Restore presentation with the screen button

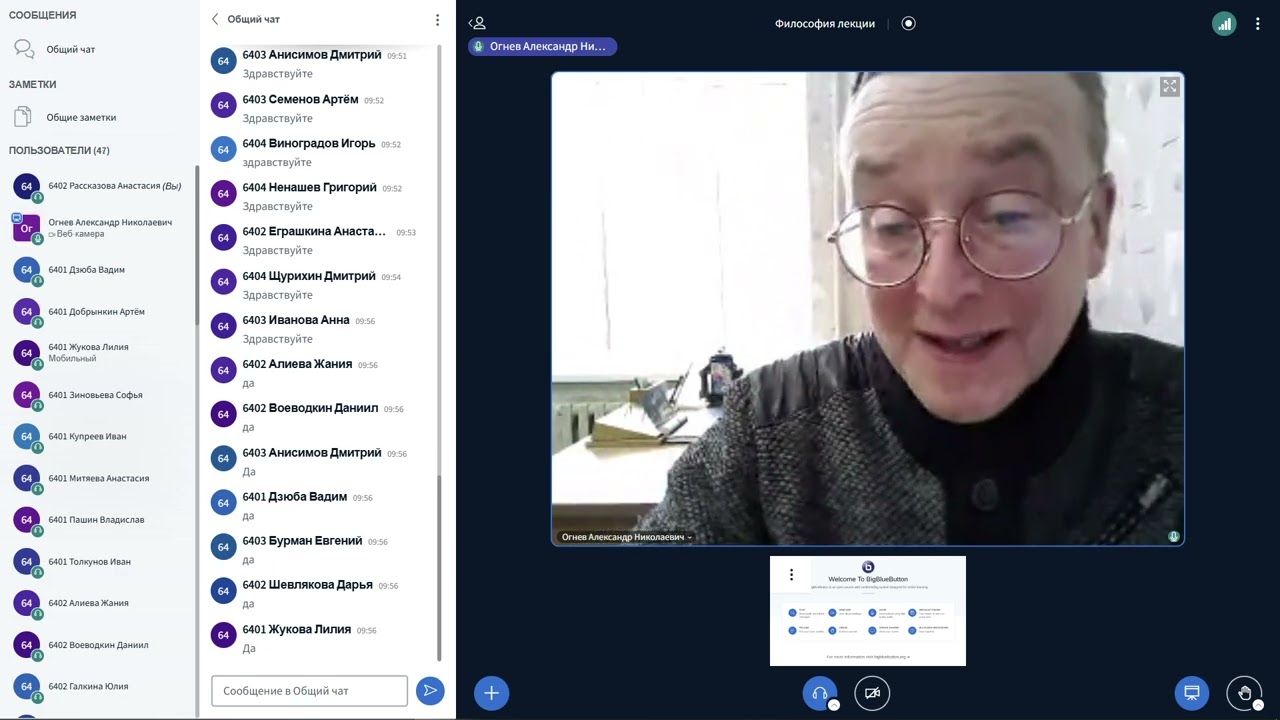pos(1192,693)
